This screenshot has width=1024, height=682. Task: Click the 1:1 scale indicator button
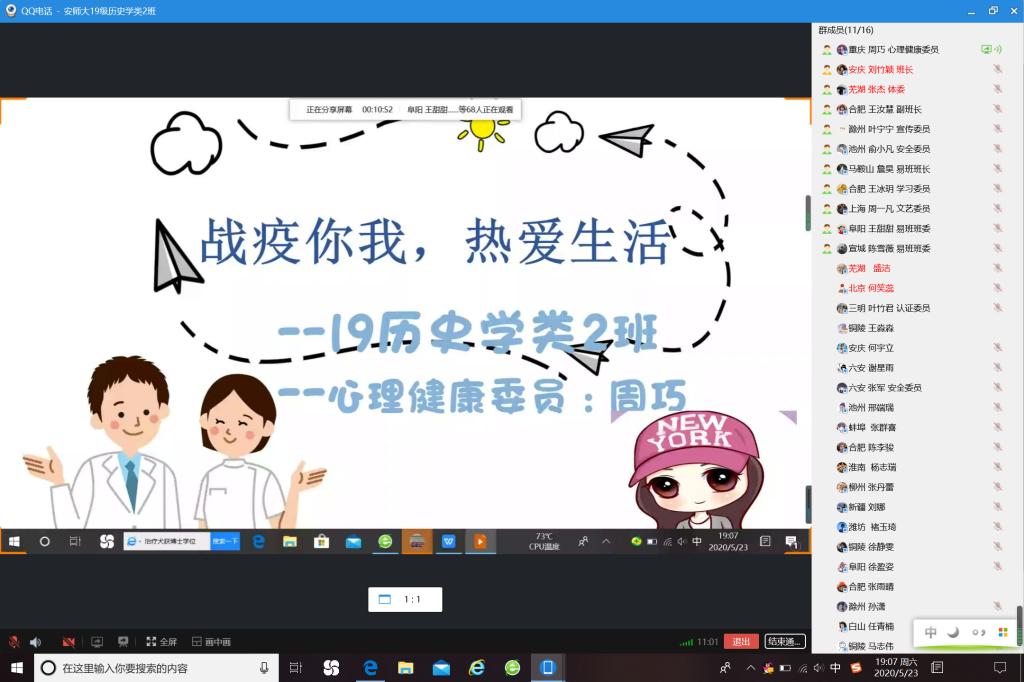coord(404,599)
